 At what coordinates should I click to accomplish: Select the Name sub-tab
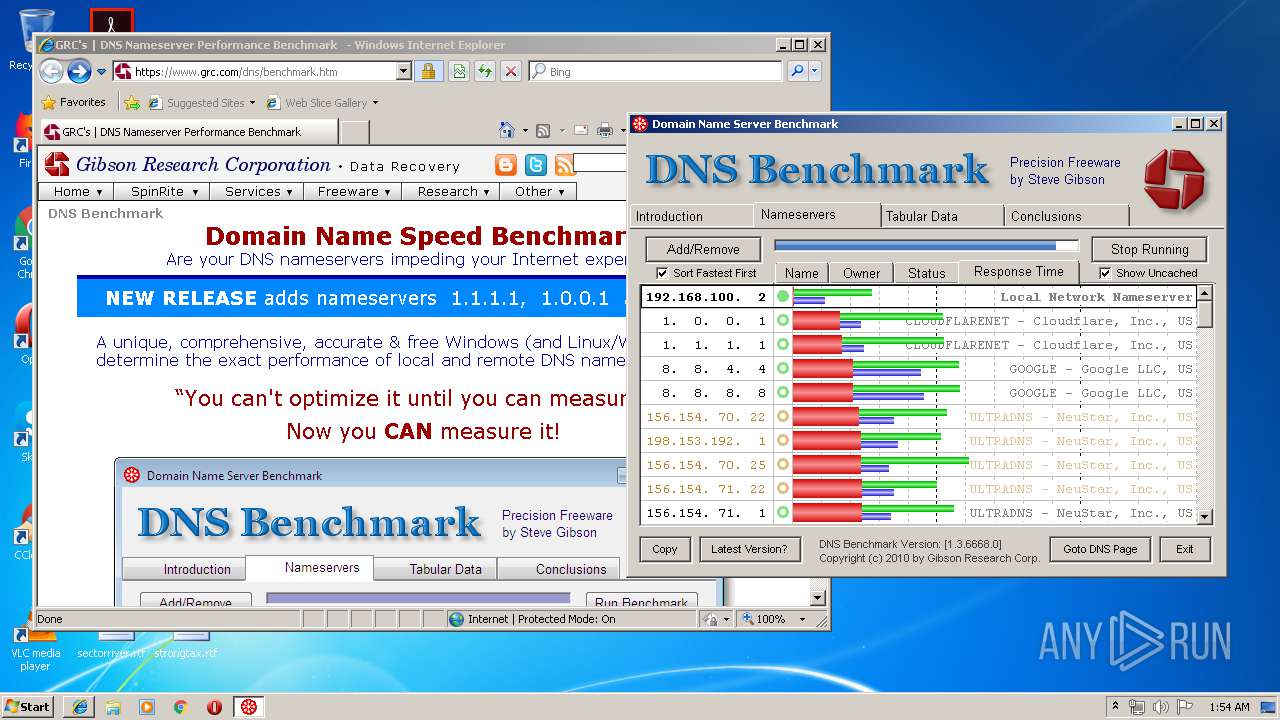(801, 273)
